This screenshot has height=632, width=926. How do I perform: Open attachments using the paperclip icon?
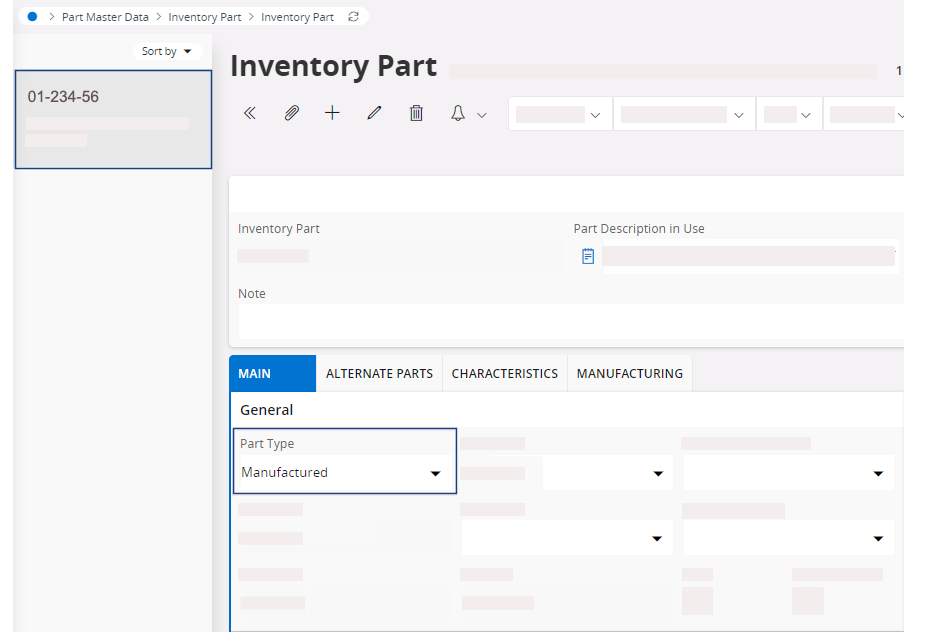[x=291, y=114]
